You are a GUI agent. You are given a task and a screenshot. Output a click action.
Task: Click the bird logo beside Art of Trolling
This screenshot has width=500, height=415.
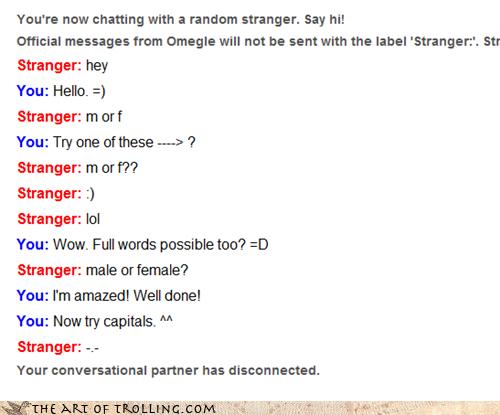point(16,408)
